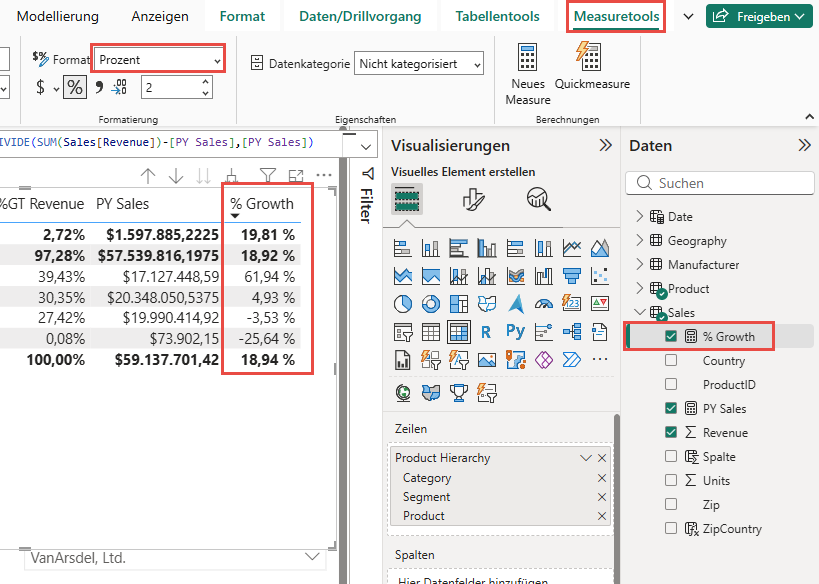Screen dimensions: 819x584
Task: Expand the Date table
Action: click(x=640, y=216)
